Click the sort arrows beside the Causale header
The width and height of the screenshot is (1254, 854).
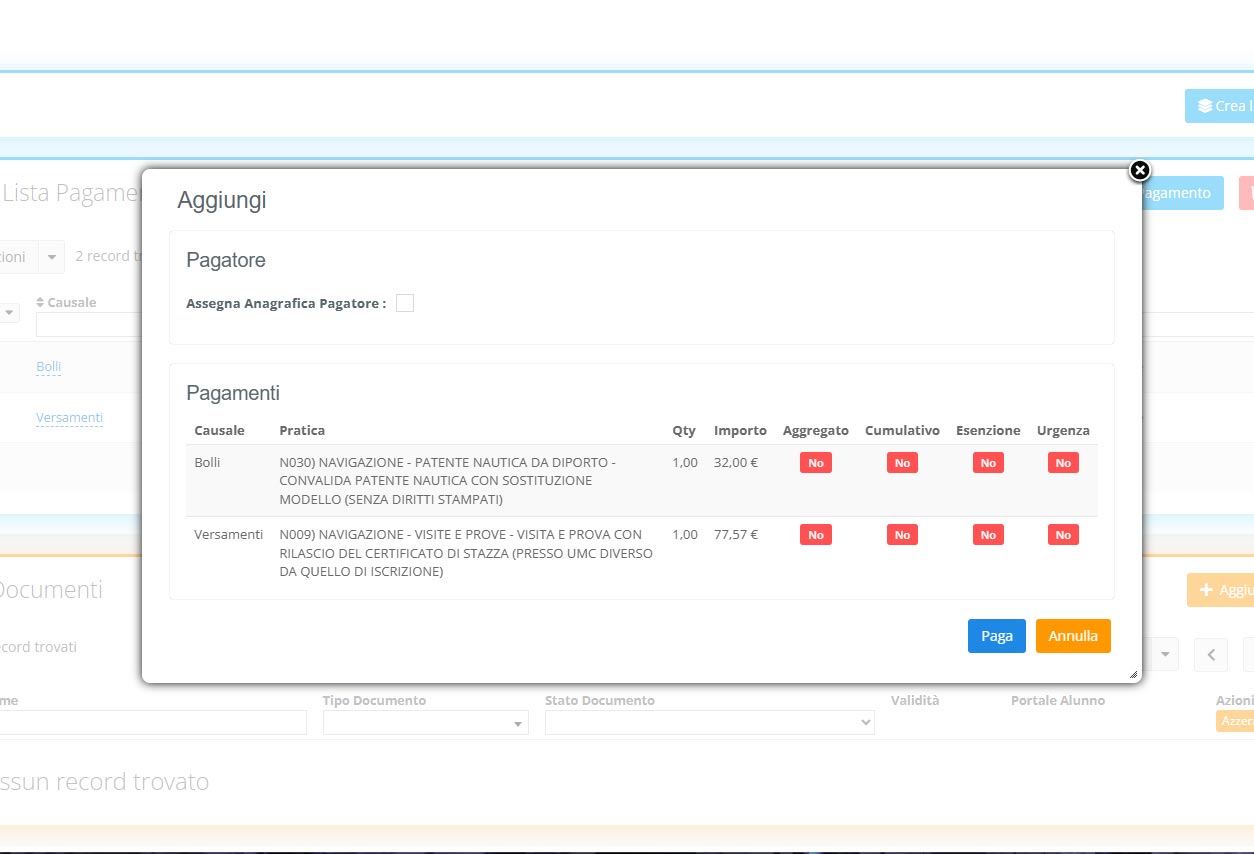click(x=40, y=302)
